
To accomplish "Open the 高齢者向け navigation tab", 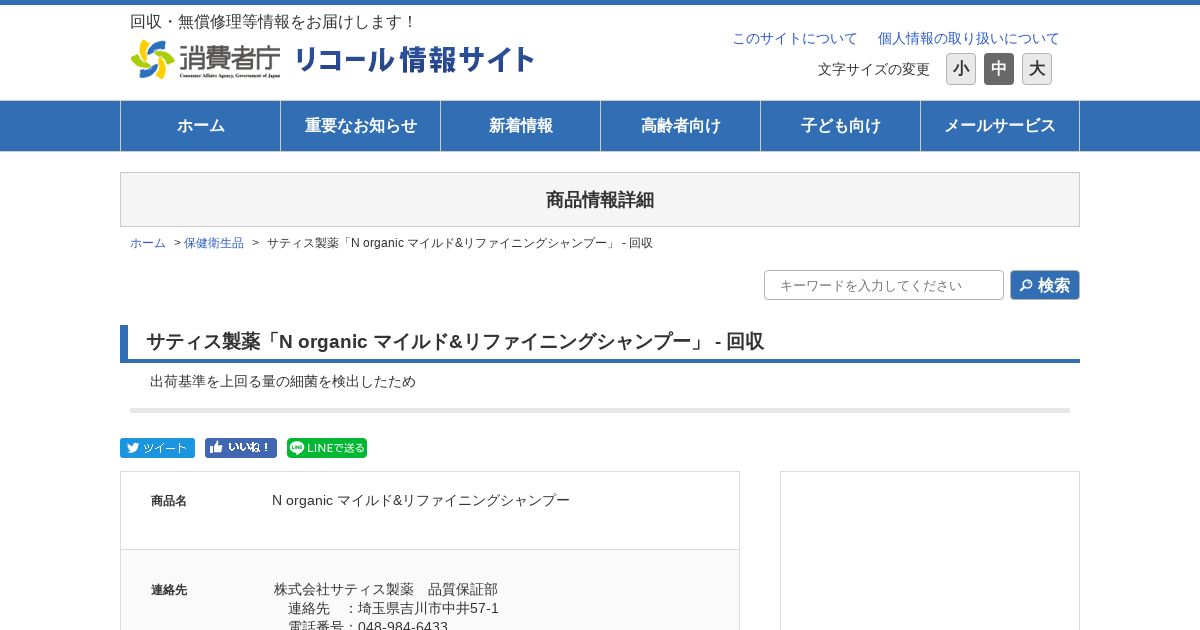I will pos(680,126).
